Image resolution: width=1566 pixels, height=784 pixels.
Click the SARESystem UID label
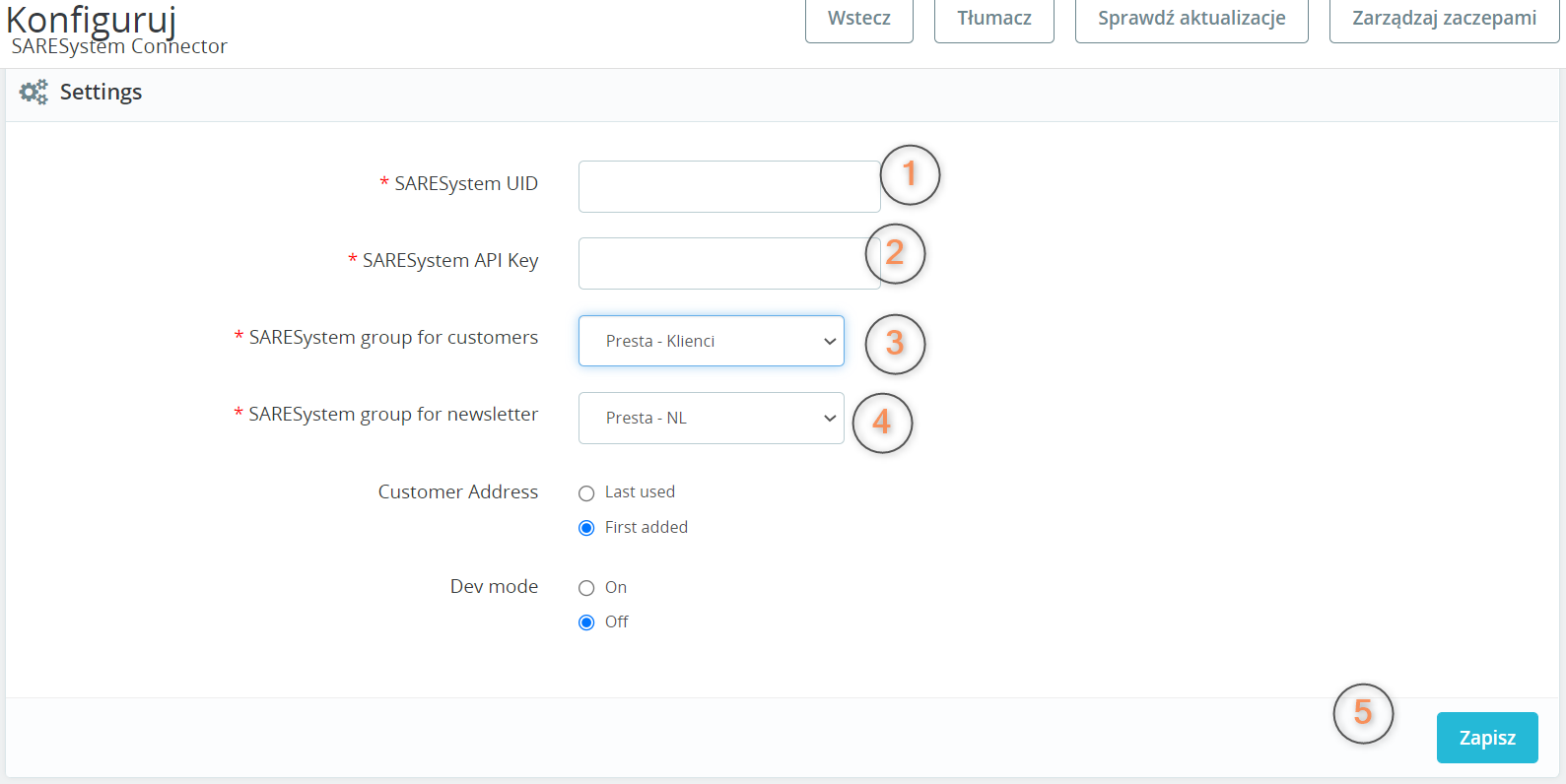(x=466, y=183)
